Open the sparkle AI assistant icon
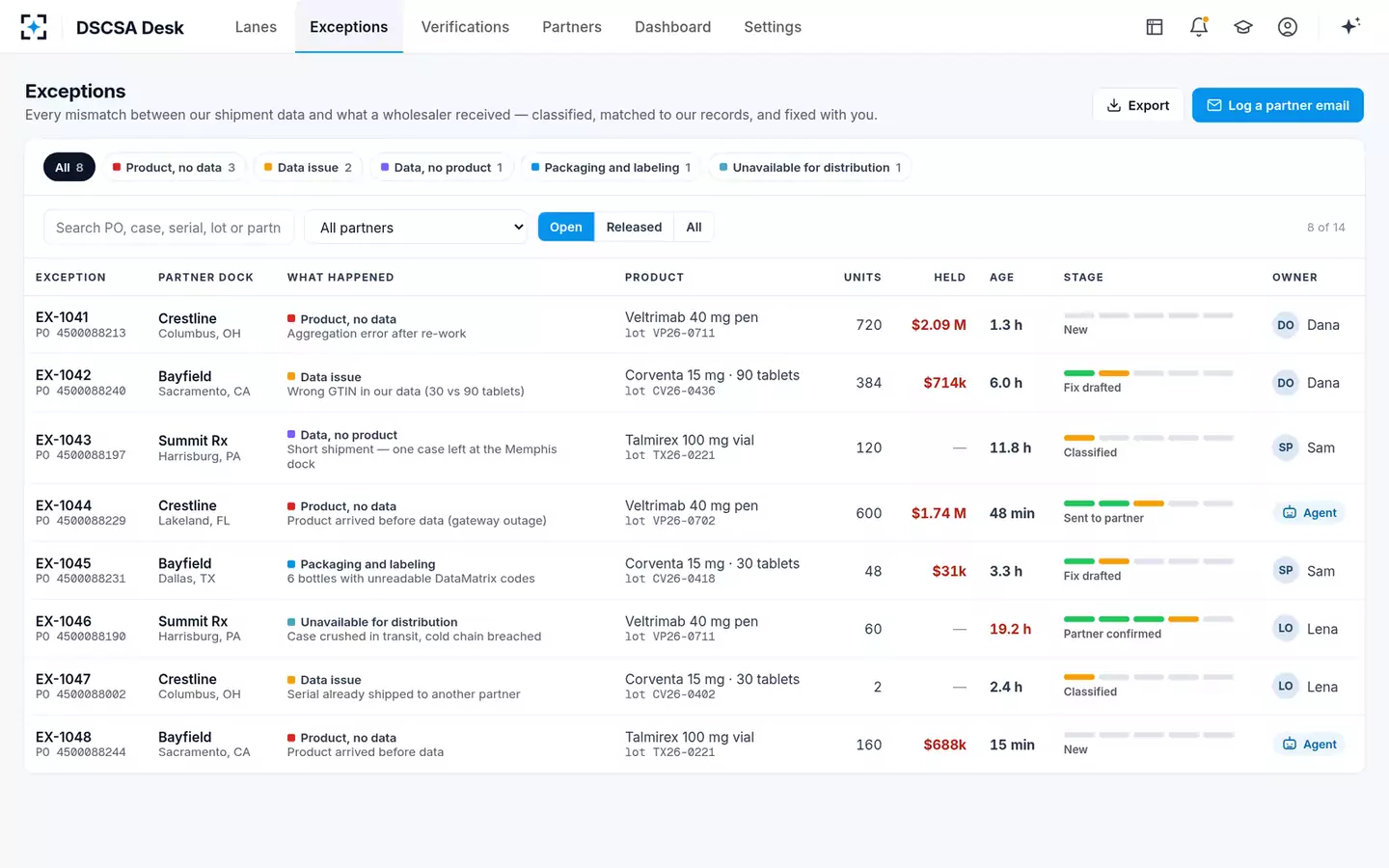Image resolution: width=1389 pixels, height=868 pixels. [x=1350, y=26]
